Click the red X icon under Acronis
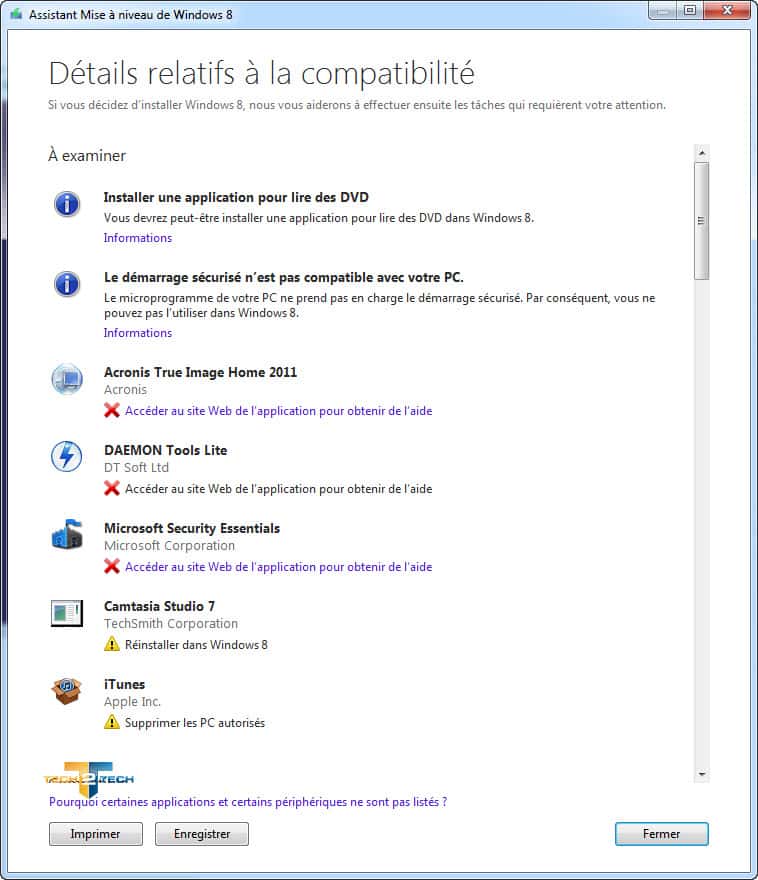 pyautogui.click(x=112, y=411)
